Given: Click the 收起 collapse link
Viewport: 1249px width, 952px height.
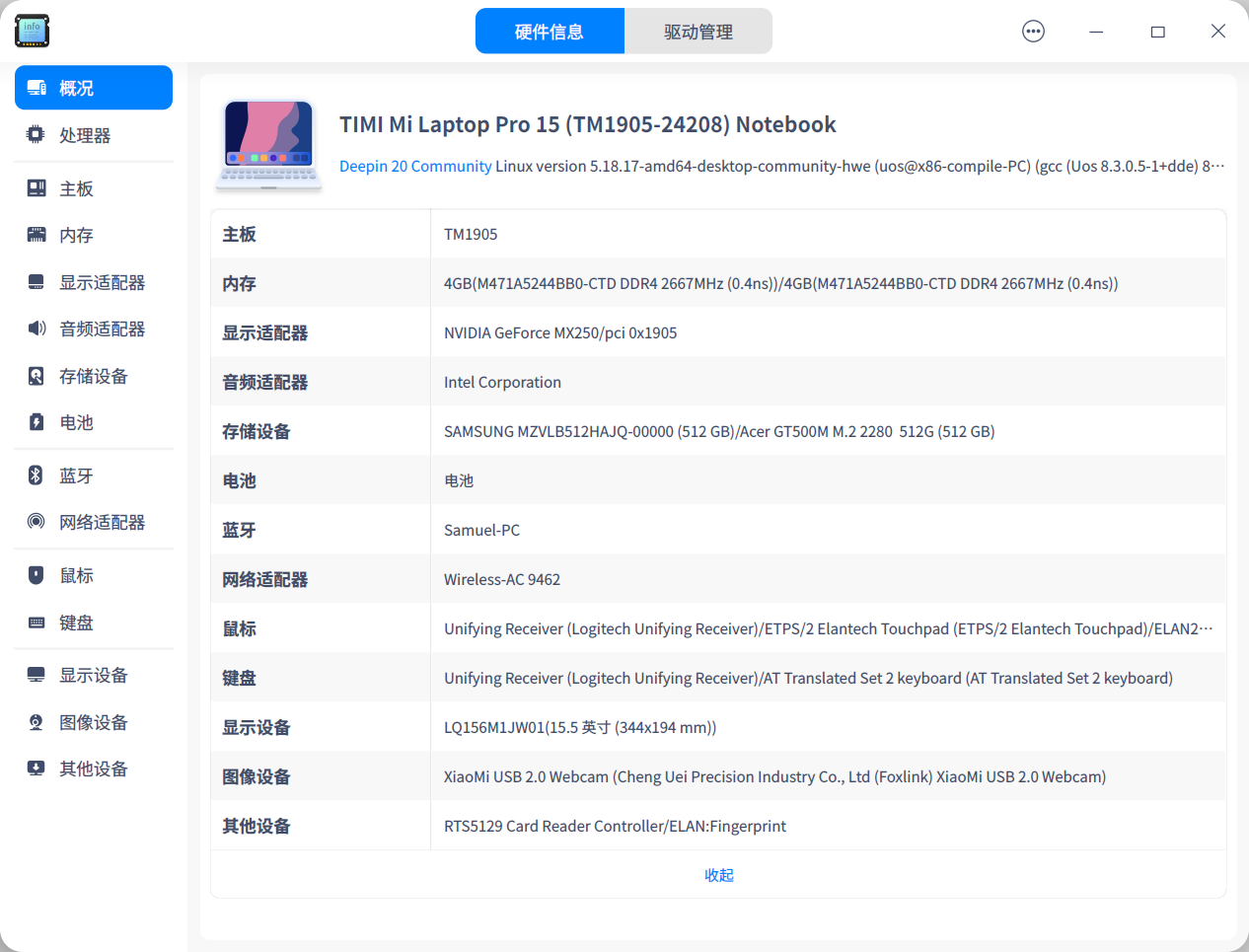Looking at the screenshot, I should click(719, 875).
